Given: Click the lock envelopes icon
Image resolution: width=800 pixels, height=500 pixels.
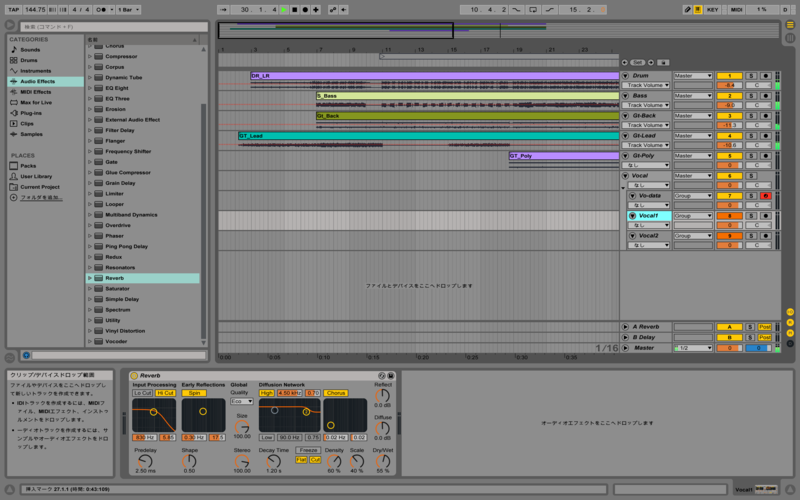Looking at the screenshot, I should click(663, 62).
